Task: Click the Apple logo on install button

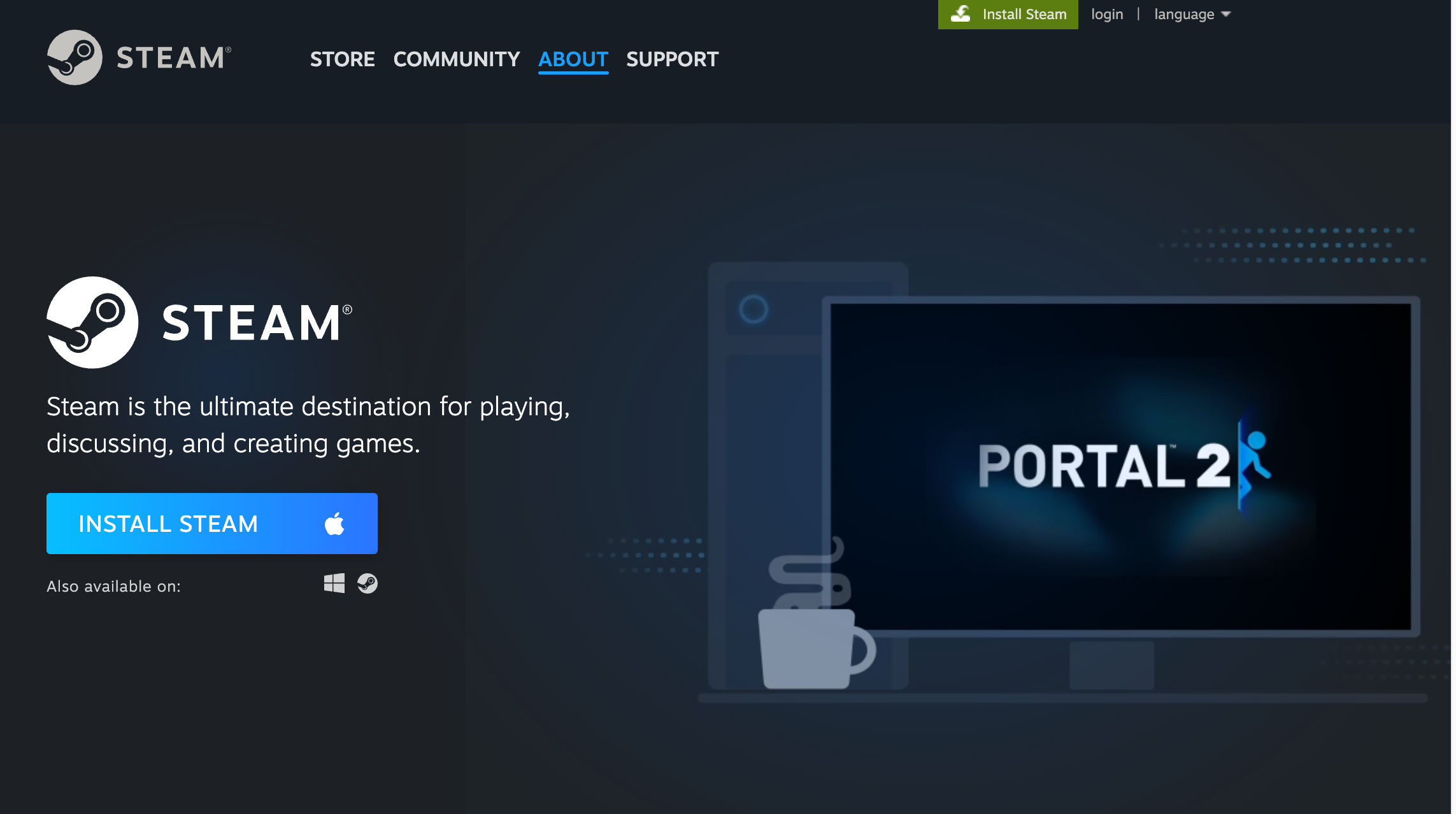Action: 334,524
